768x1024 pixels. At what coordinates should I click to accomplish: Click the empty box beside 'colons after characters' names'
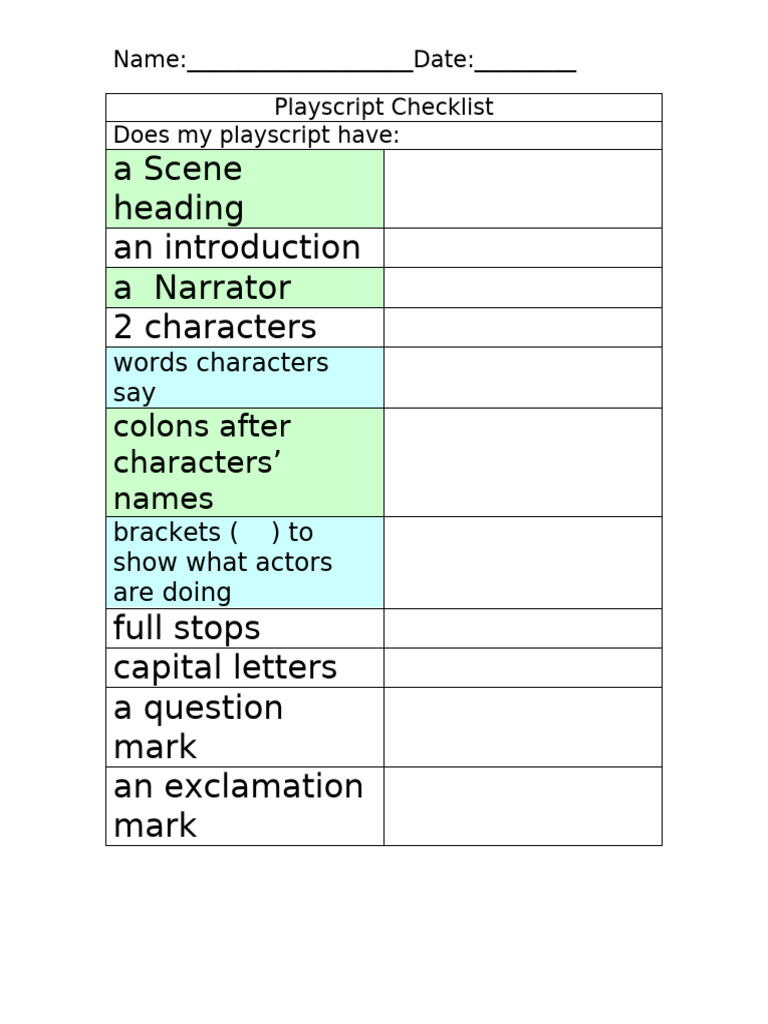522,462
